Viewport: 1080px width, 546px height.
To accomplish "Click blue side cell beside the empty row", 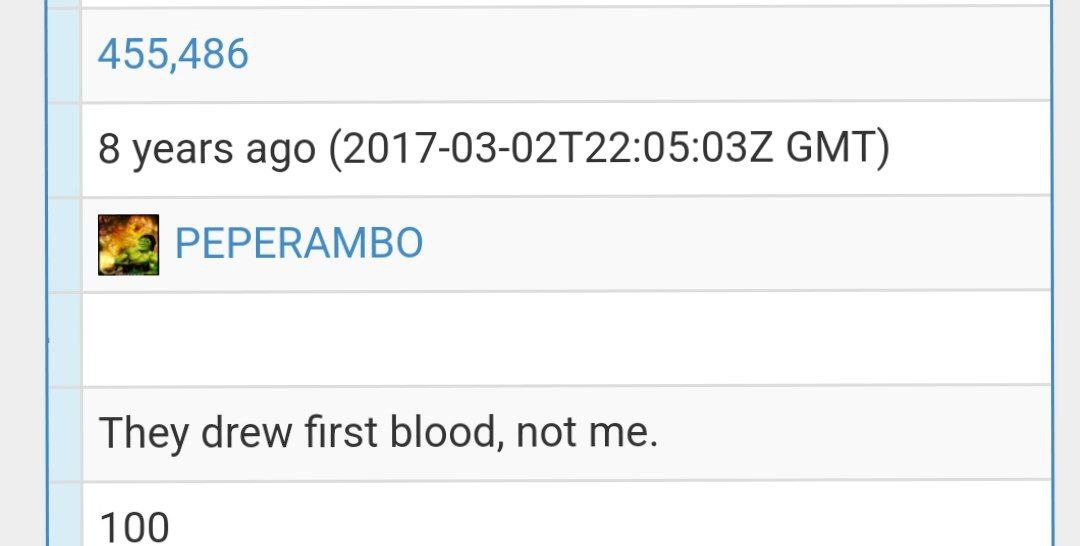I will coord(64,339).
